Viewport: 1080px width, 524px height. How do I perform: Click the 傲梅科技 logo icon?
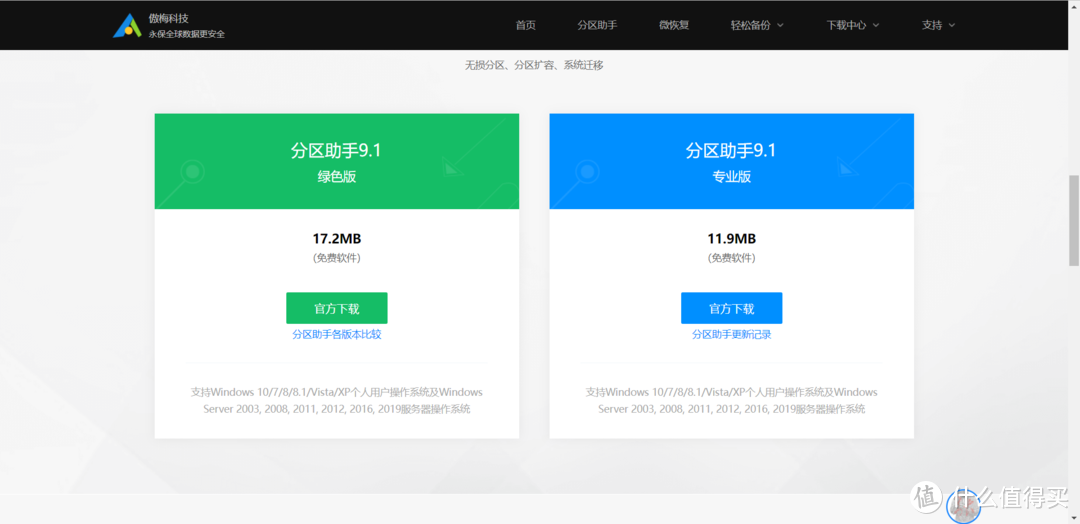[x=127, y=25]
